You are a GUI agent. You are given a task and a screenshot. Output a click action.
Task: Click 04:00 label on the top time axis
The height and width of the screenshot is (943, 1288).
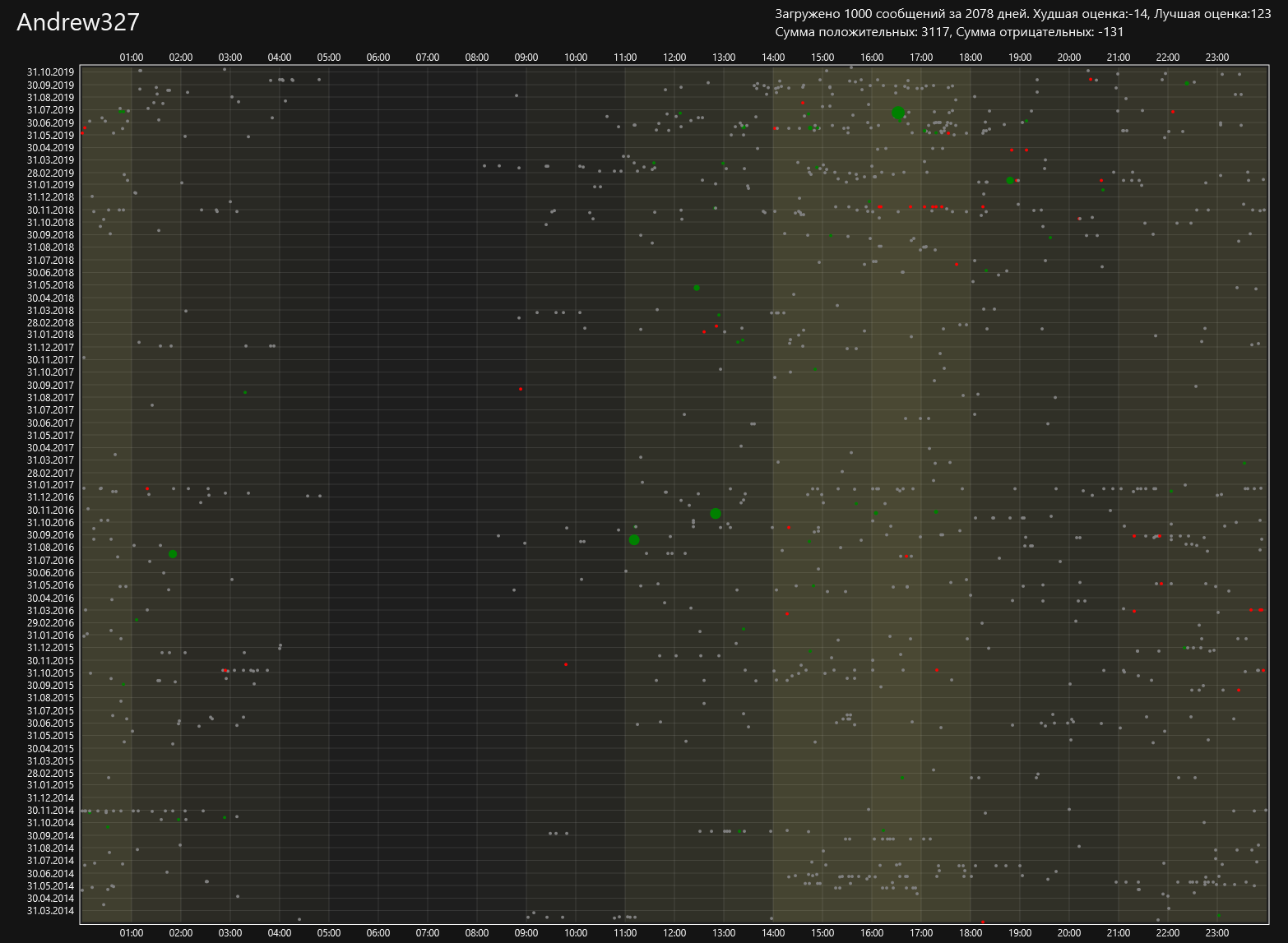click(x=280, y=58)
